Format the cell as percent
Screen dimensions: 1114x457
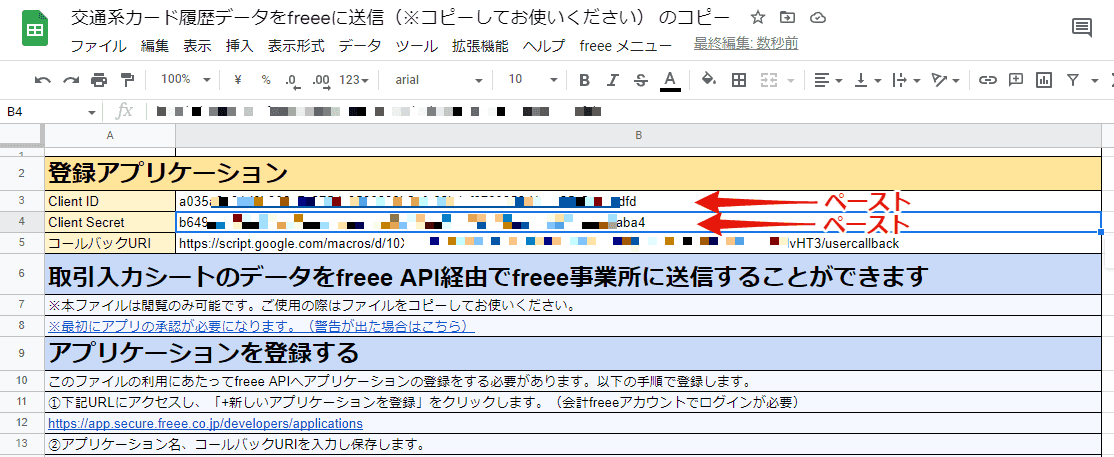click(266, 80)
